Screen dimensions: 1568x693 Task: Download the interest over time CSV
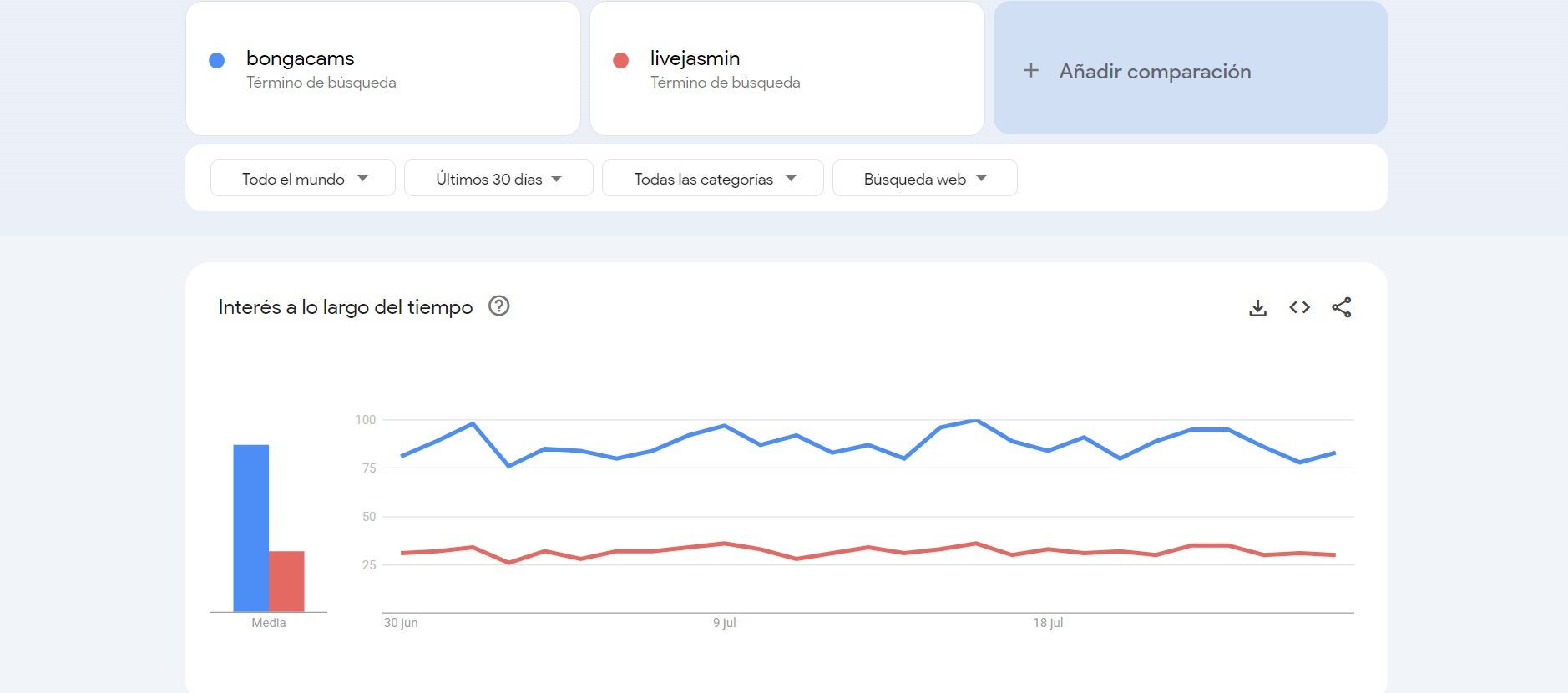1257,308
